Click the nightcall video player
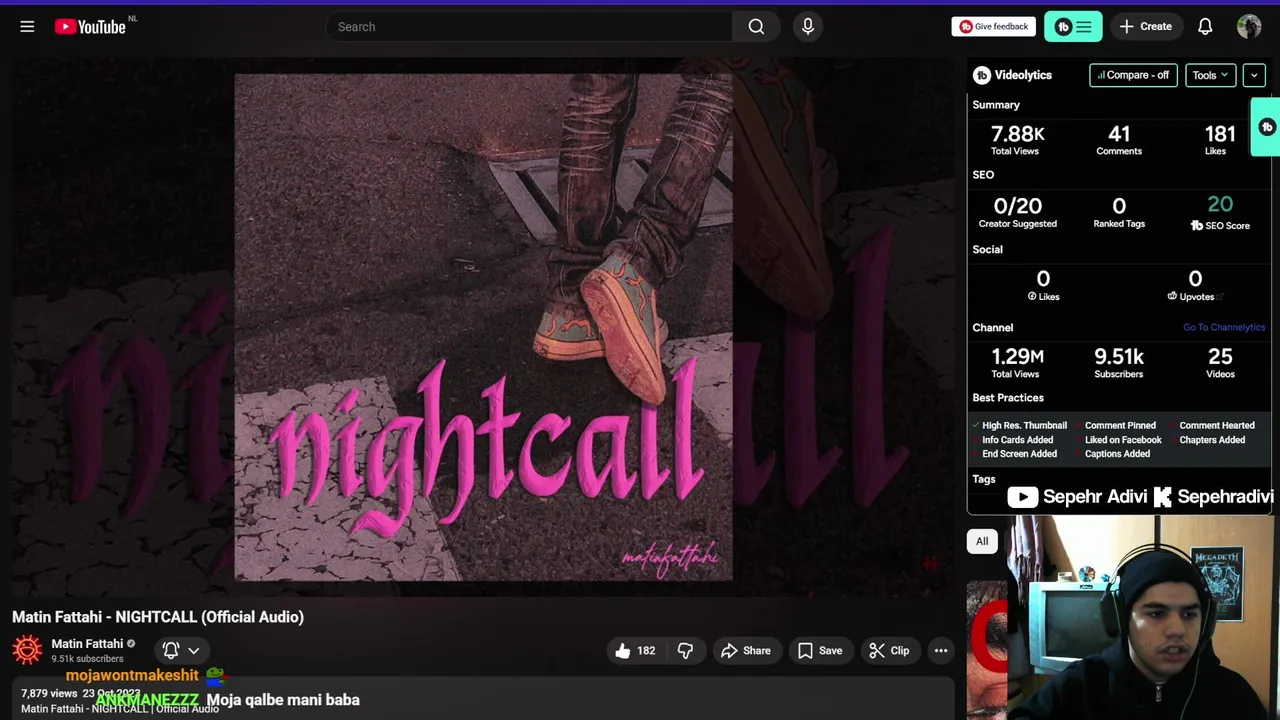 tap(483, 326)
